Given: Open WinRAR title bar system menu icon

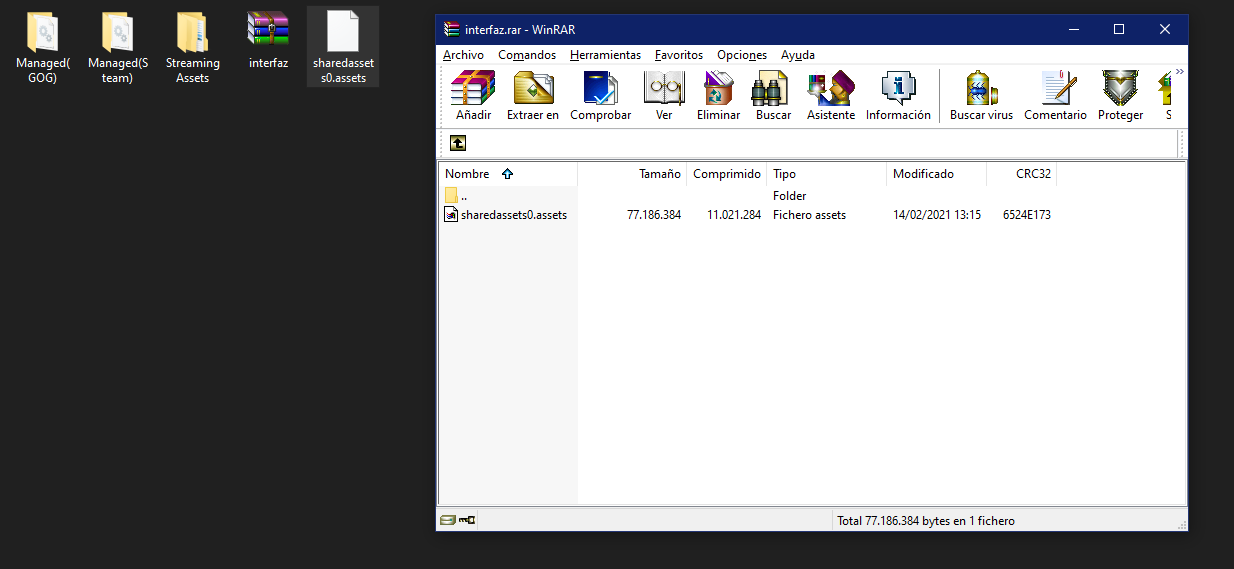Looking at the screenshot, I should [452, 29].
